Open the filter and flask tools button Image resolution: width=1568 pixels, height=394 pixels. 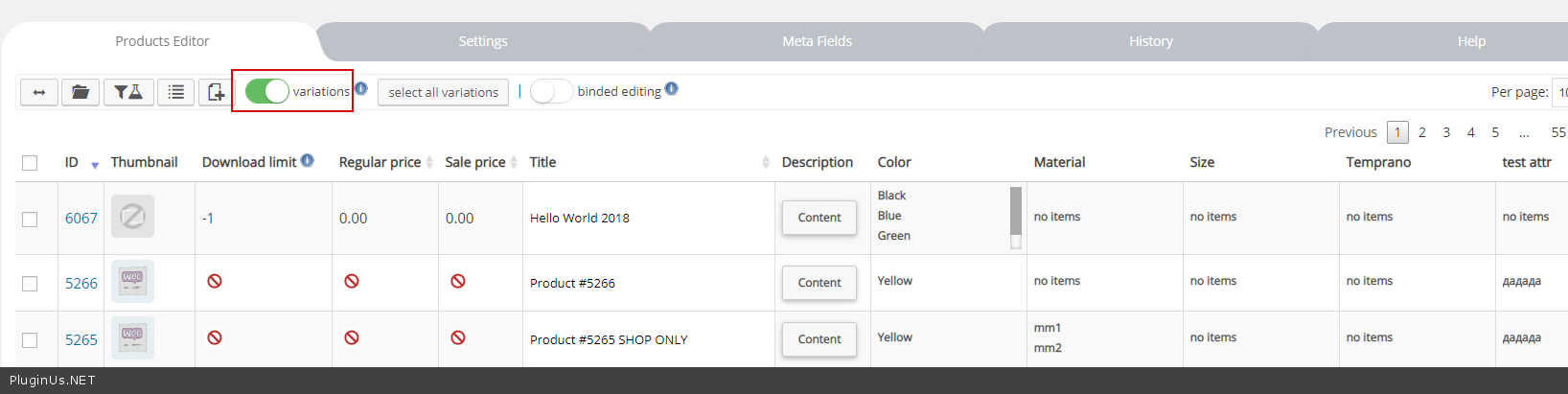(128, 92)
